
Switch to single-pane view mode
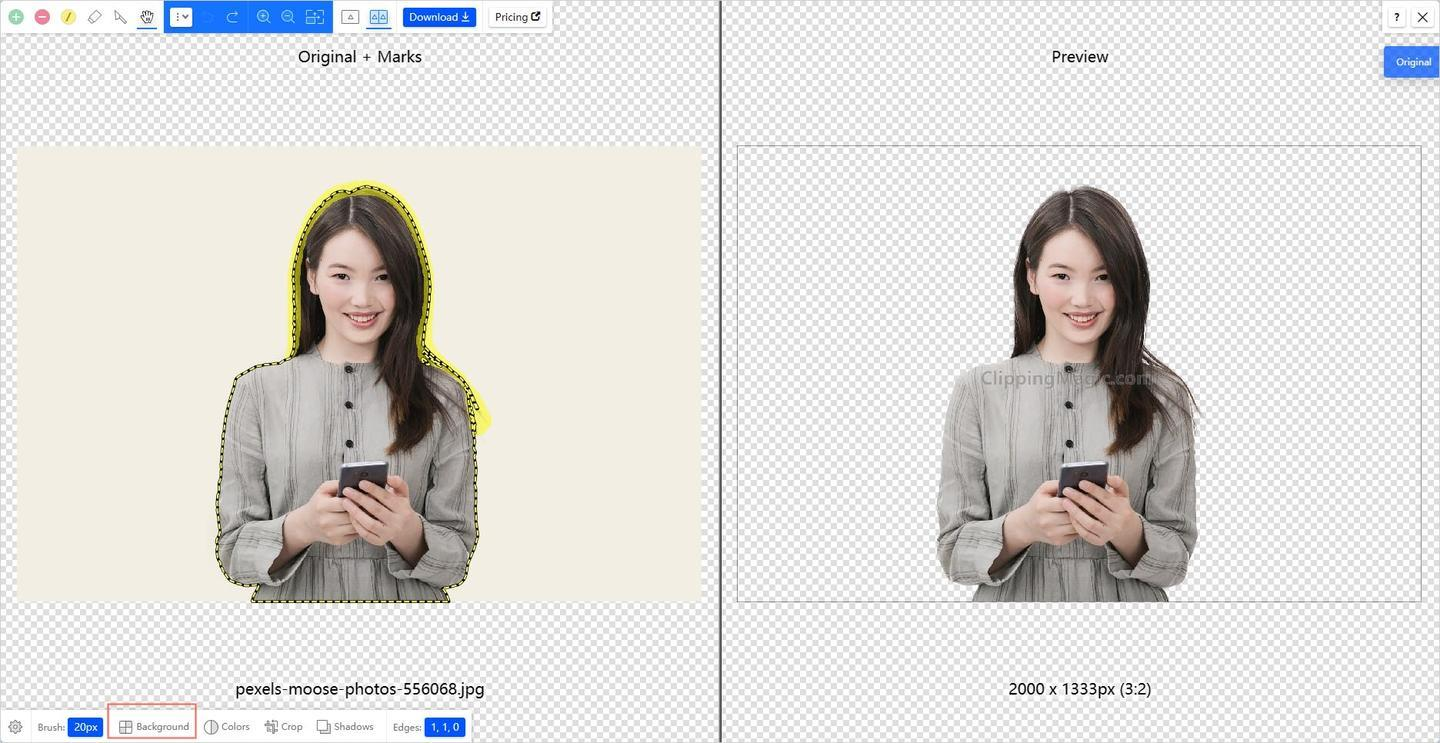tap(350, 17)
